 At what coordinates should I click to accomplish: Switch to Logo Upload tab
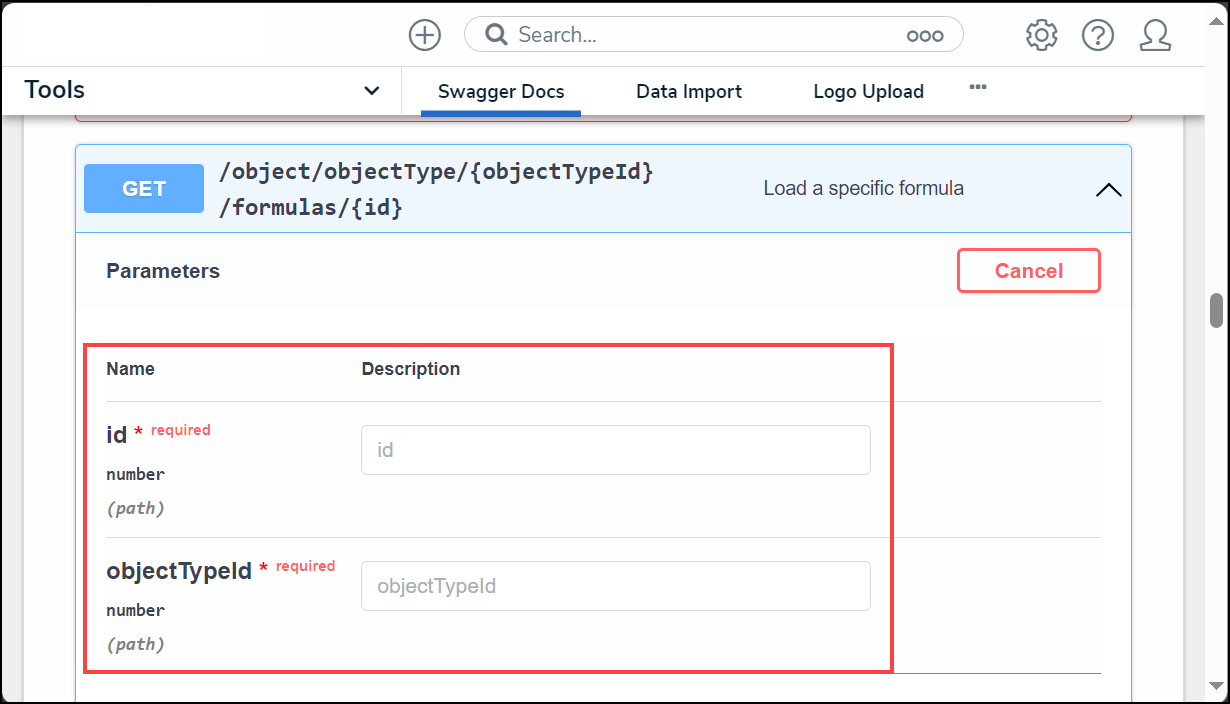click(x=868, y=92)
